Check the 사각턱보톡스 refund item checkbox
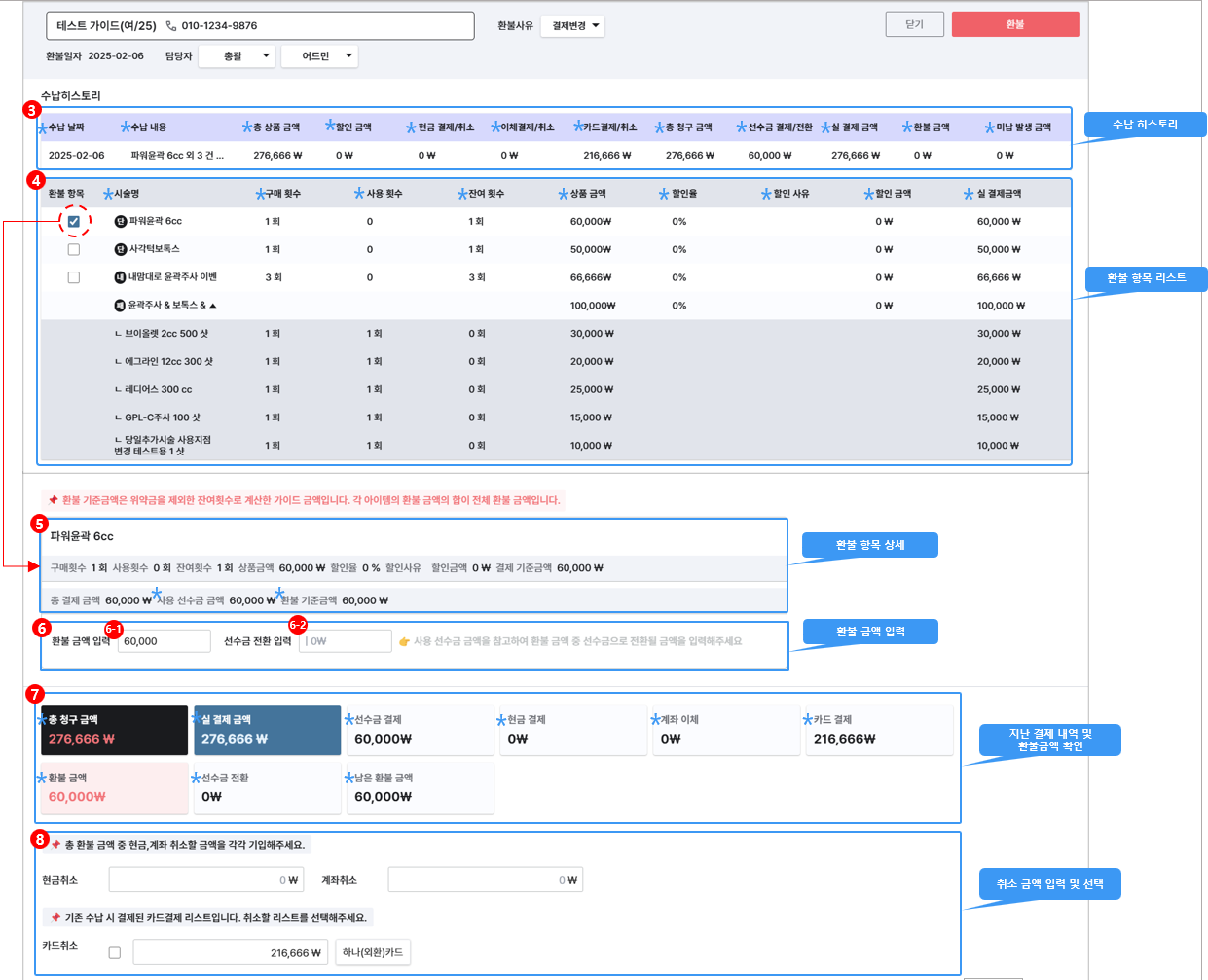1208x980 pixels. pos(74,250)
